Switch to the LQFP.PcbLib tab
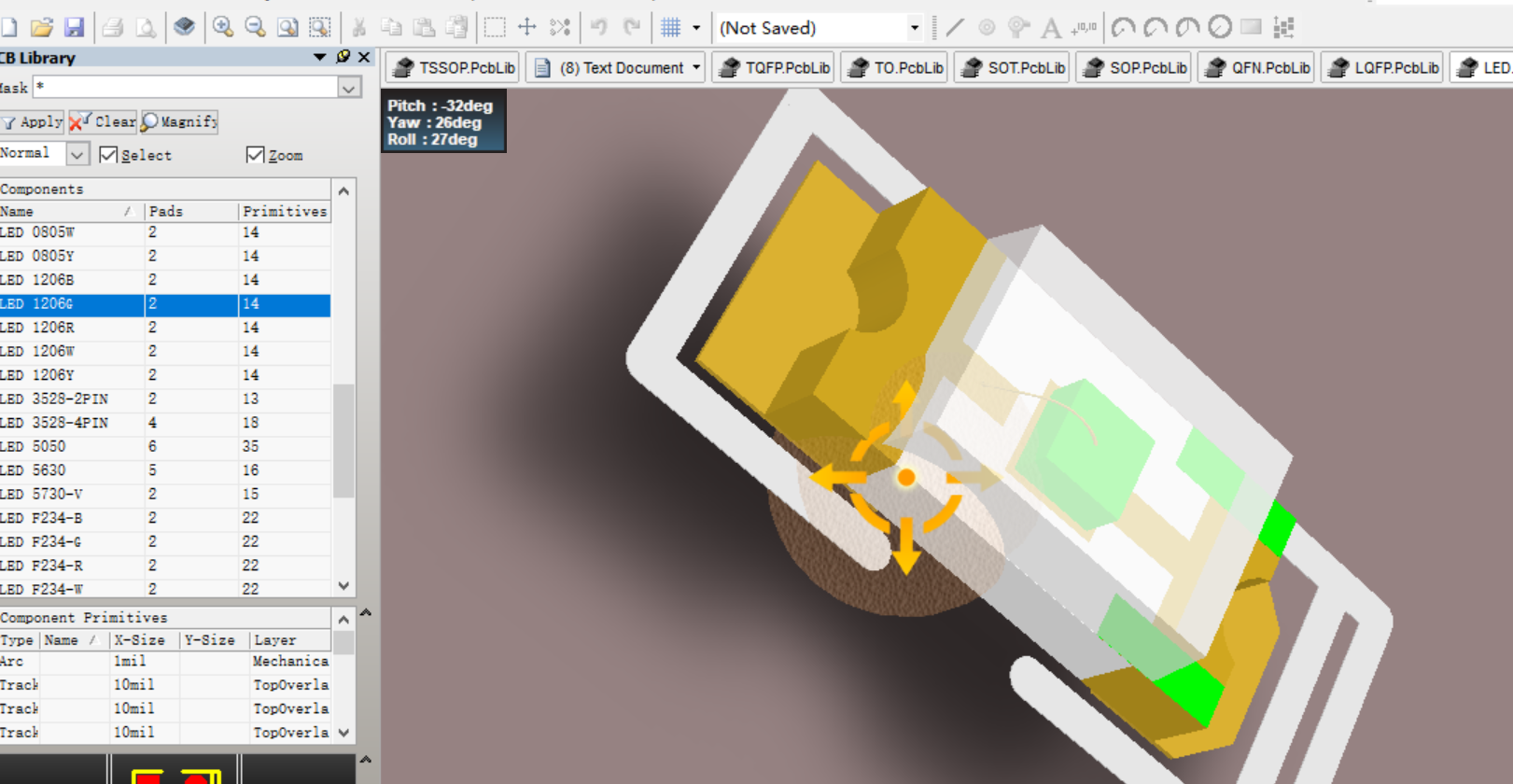Screen dimensions: 1513x784 [x=1383, y=67]
